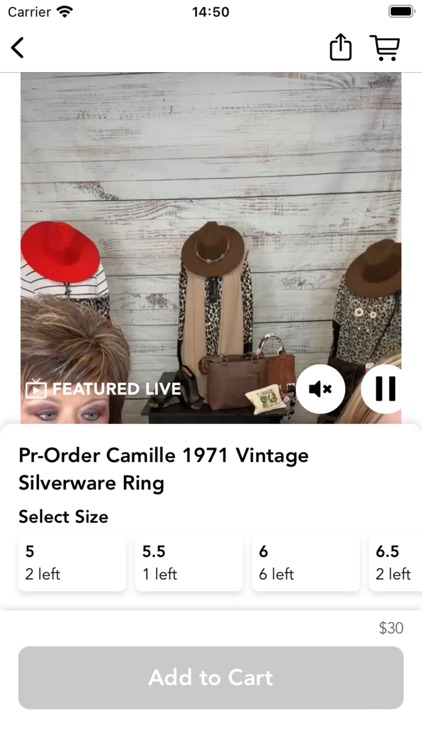
Task: Toggle the muted speaker button
Action: (321, 389)
